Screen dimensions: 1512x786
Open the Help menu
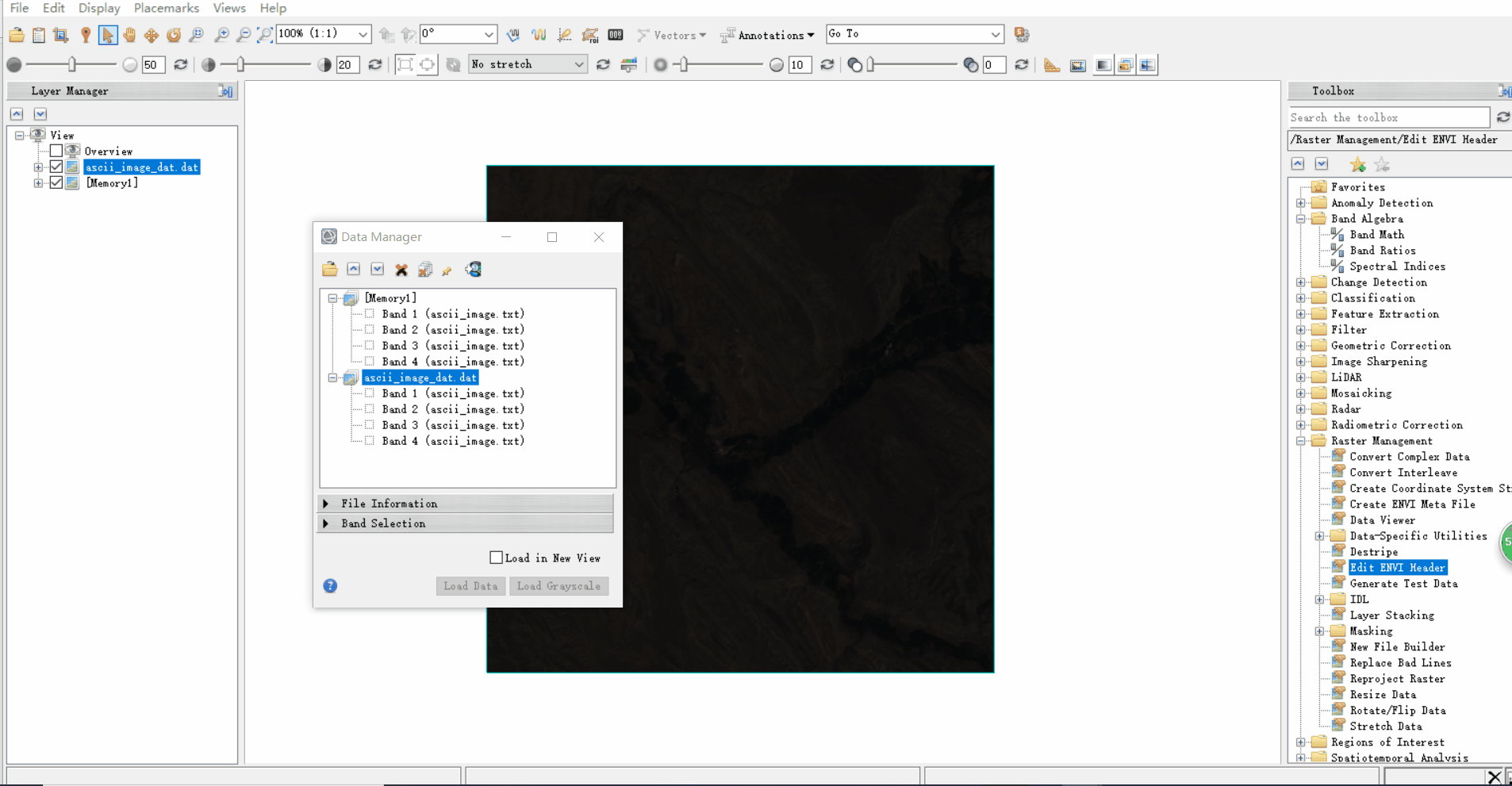point(273,8)
